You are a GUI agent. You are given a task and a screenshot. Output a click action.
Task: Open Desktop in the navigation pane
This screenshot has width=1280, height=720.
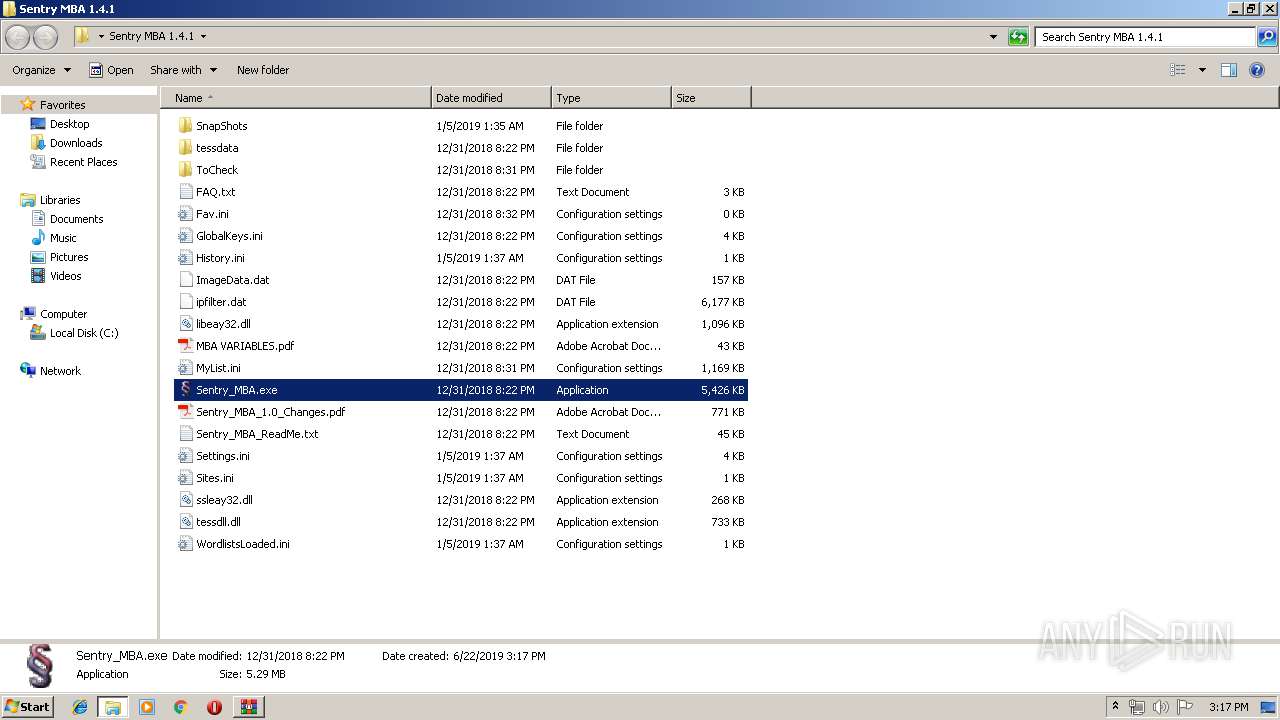point(69,124)
